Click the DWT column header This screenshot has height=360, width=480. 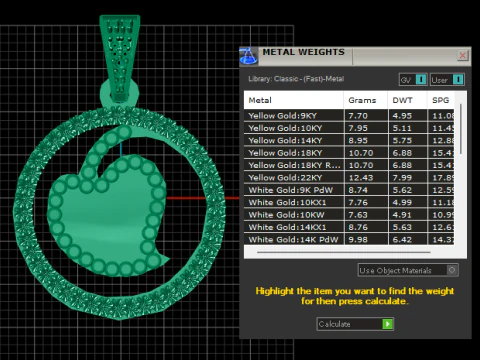click(407, 100)
